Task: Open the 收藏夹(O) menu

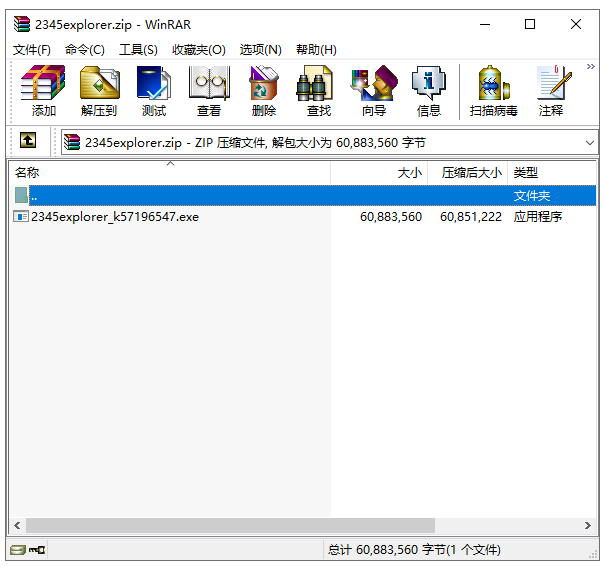Action: click(199, 50)
